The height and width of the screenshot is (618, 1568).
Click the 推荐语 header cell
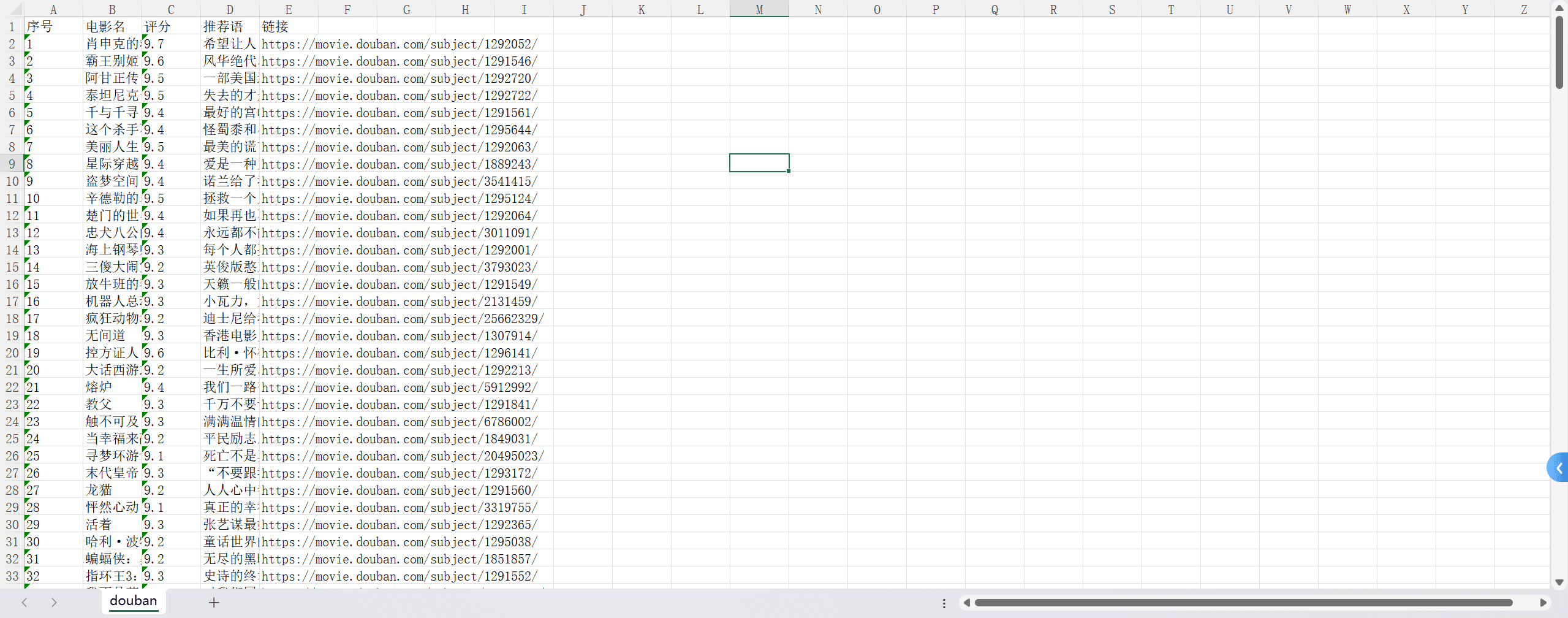pyautogui.click(x=230, y=26)
